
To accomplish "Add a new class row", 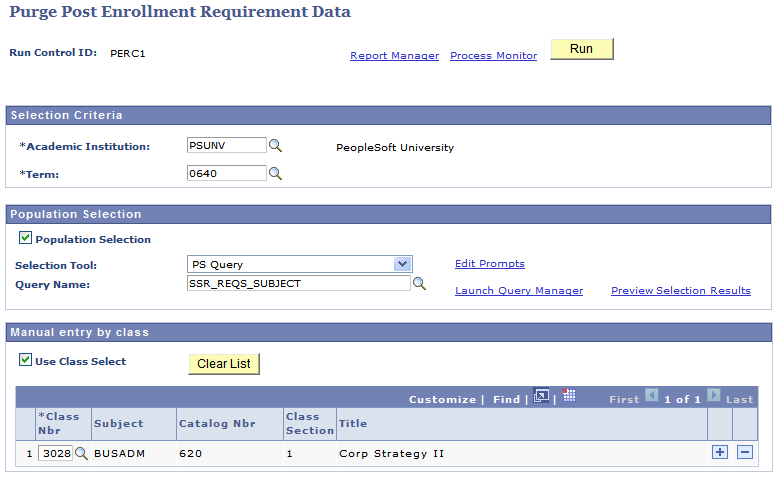I will point(719,452).
